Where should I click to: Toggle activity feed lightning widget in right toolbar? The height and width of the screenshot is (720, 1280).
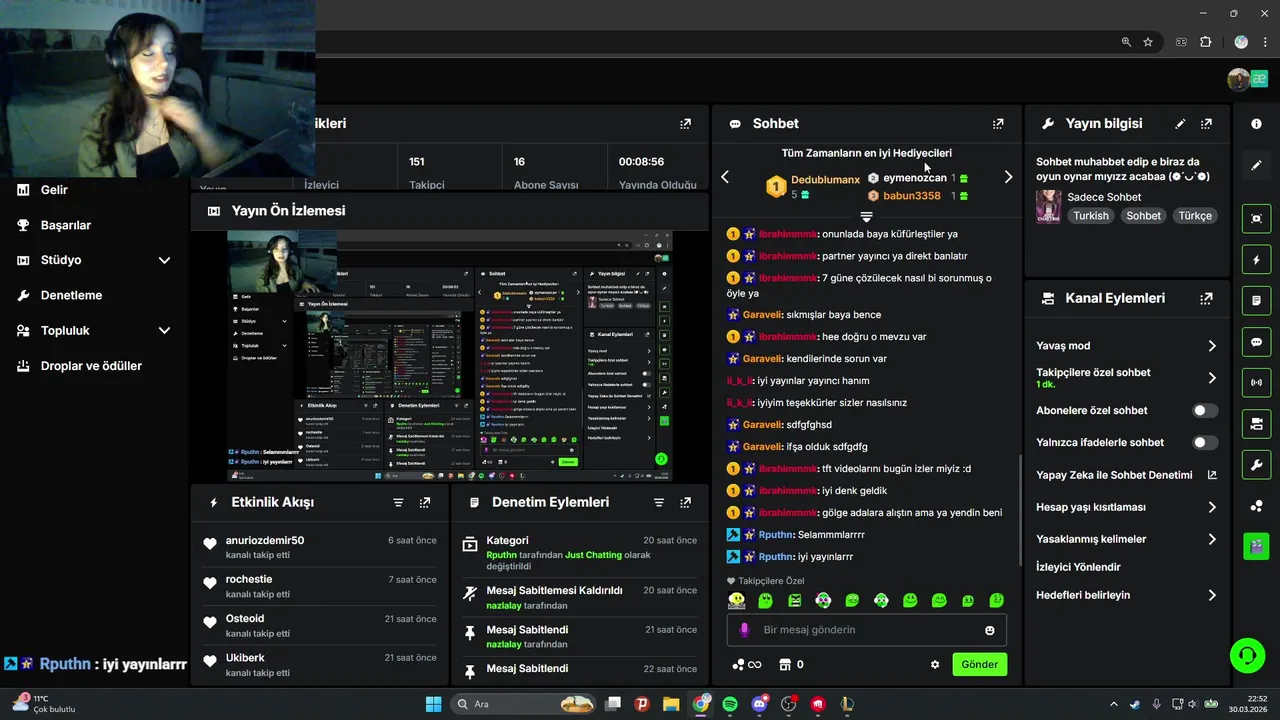[x=1256, y=260]
